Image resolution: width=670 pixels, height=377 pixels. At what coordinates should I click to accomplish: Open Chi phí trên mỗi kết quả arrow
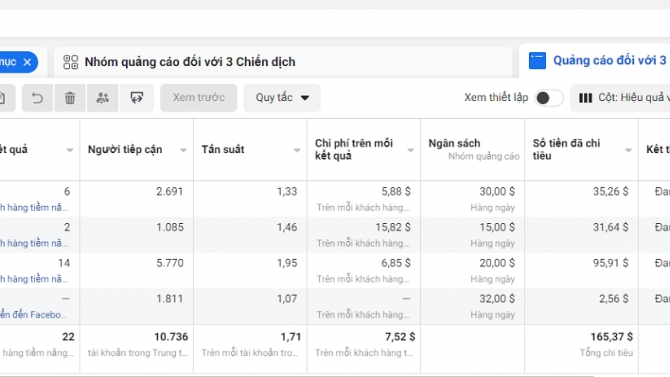tap(411, 150)
